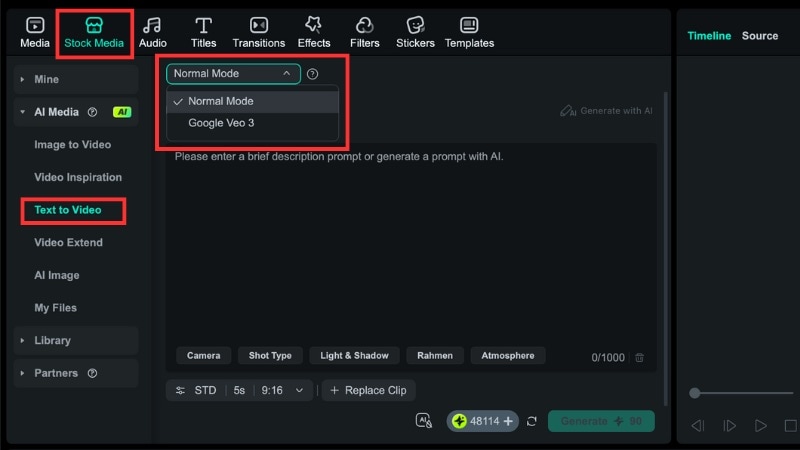Add Shot Type prompt tag
Screen dimensions: 800x450
[270, 356]
